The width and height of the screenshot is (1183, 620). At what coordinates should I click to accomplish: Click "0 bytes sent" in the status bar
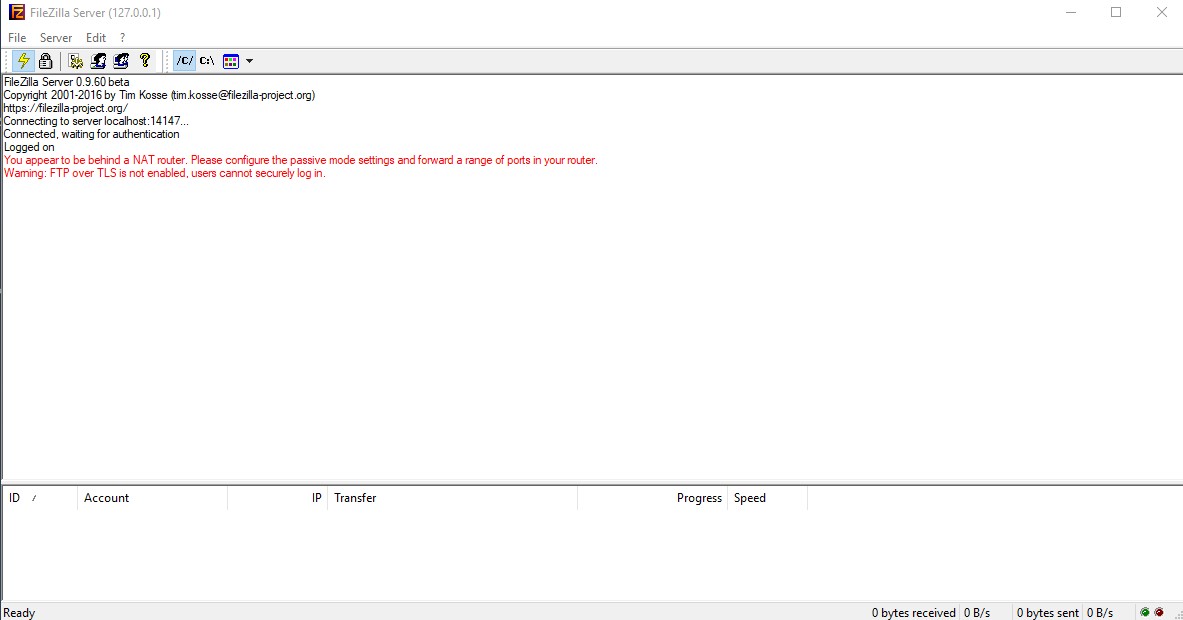coord(1048,613)
